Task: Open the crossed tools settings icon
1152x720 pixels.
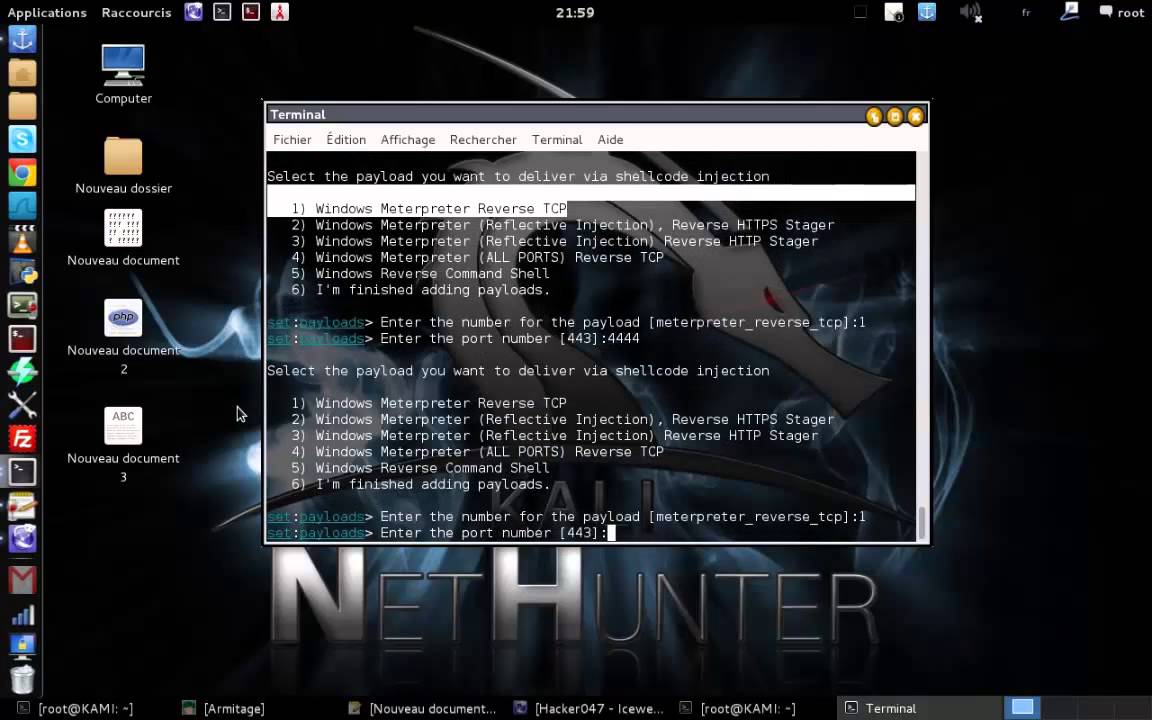Action: (22, 405)
